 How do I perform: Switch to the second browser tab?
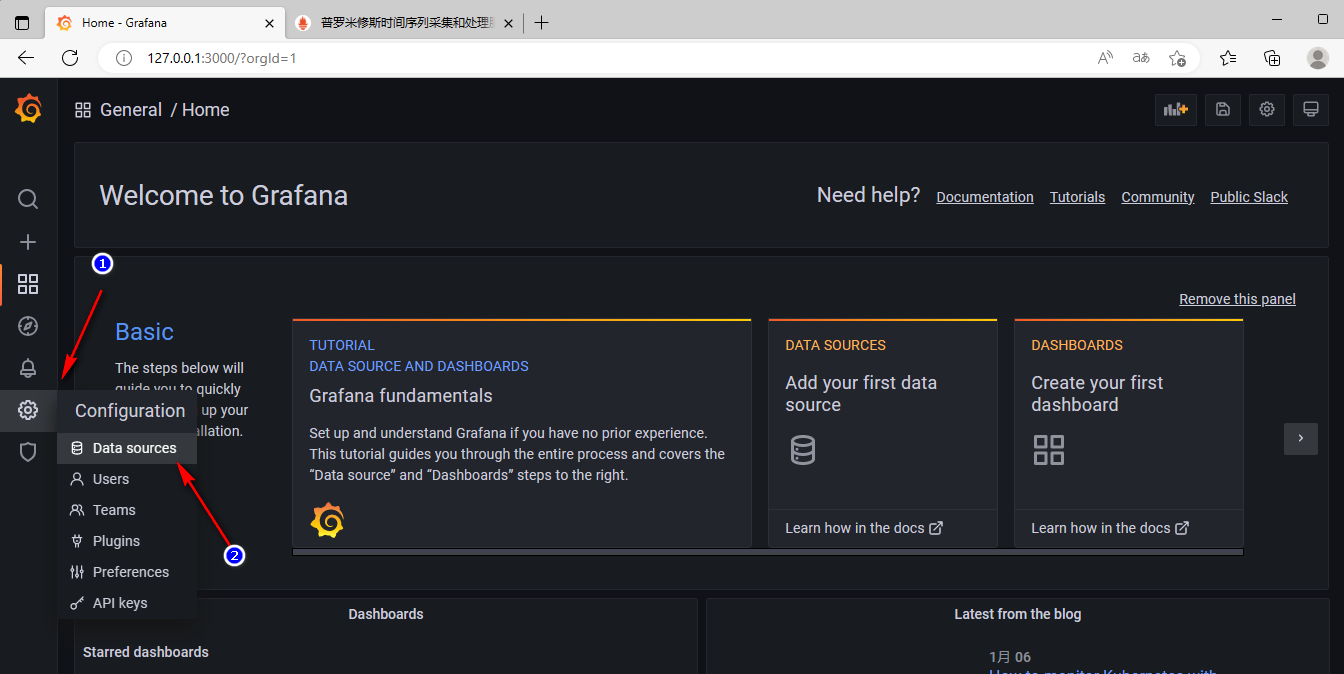(404, 22)
